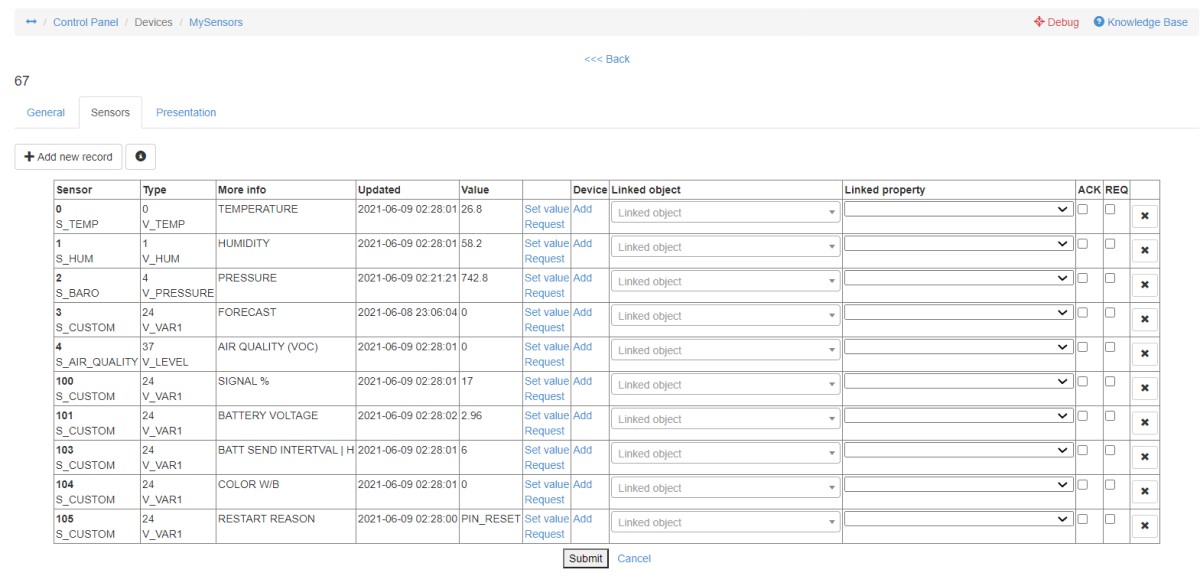
Task: Go back using the <<< Back link
Action: 607,59
